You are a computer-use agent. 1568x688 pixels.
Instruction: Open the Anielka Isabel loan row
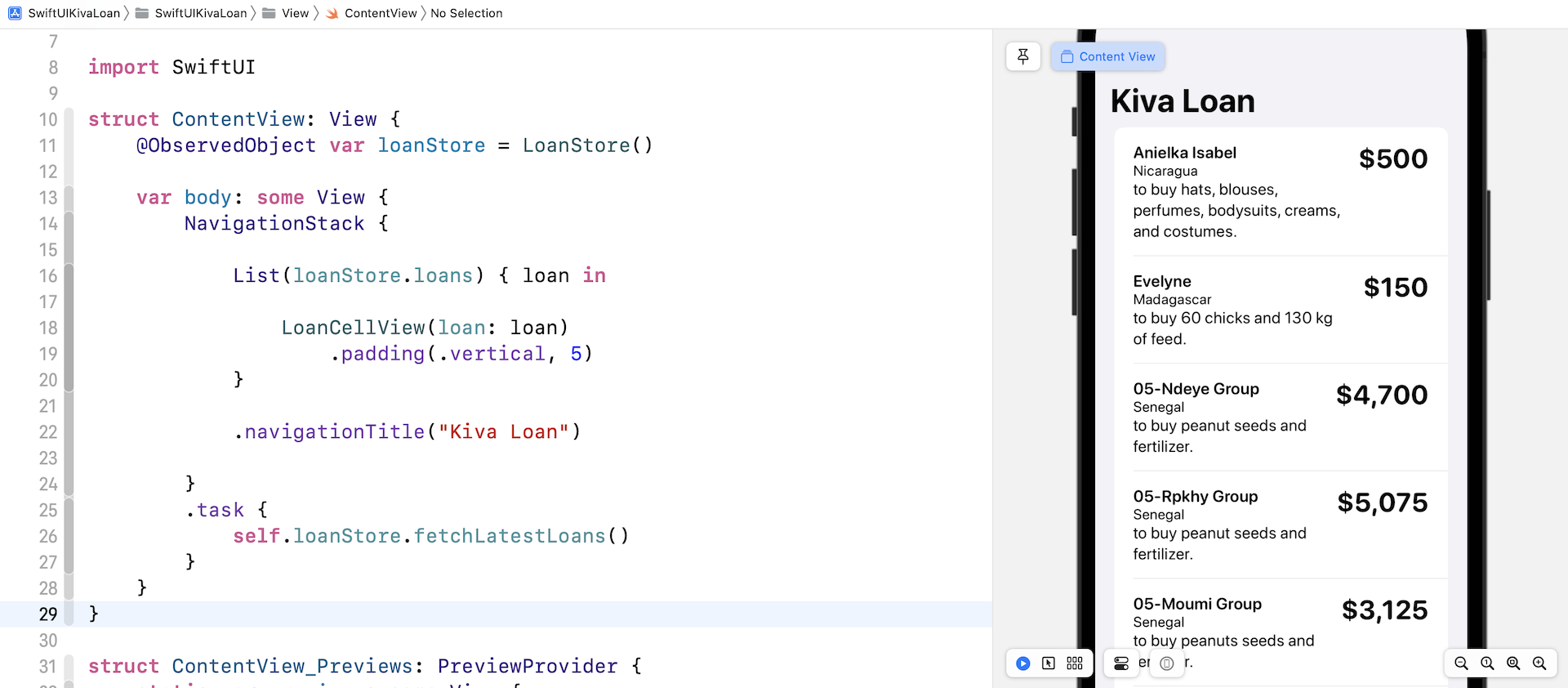[1281, 192]
